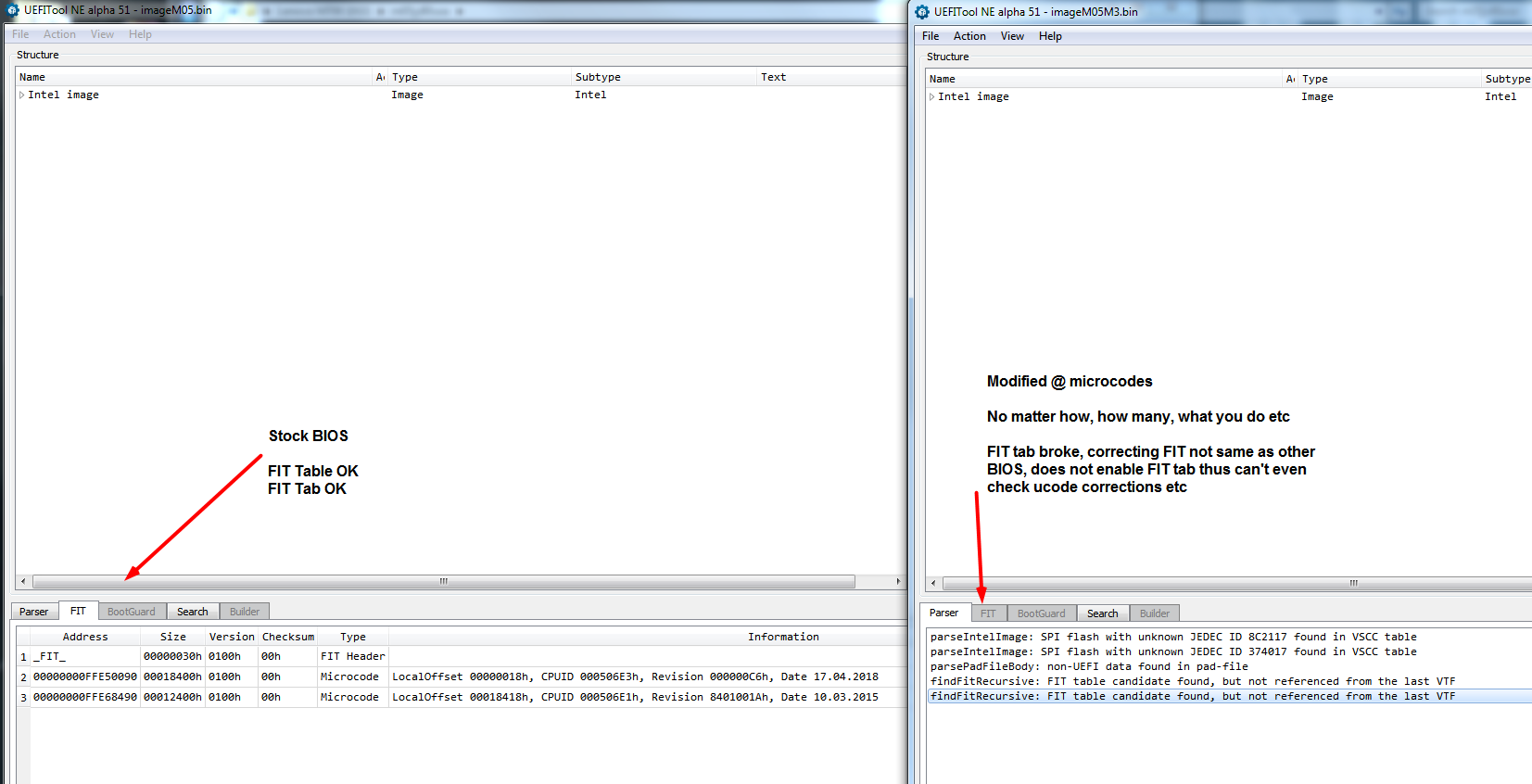Open Action menu in imageM05.bin window

click(59, 34)
